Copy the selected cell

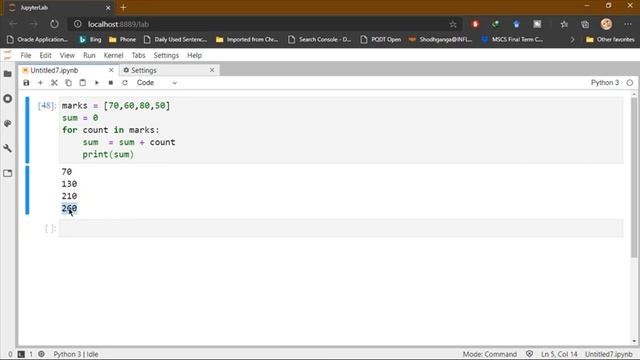[68, 83]
